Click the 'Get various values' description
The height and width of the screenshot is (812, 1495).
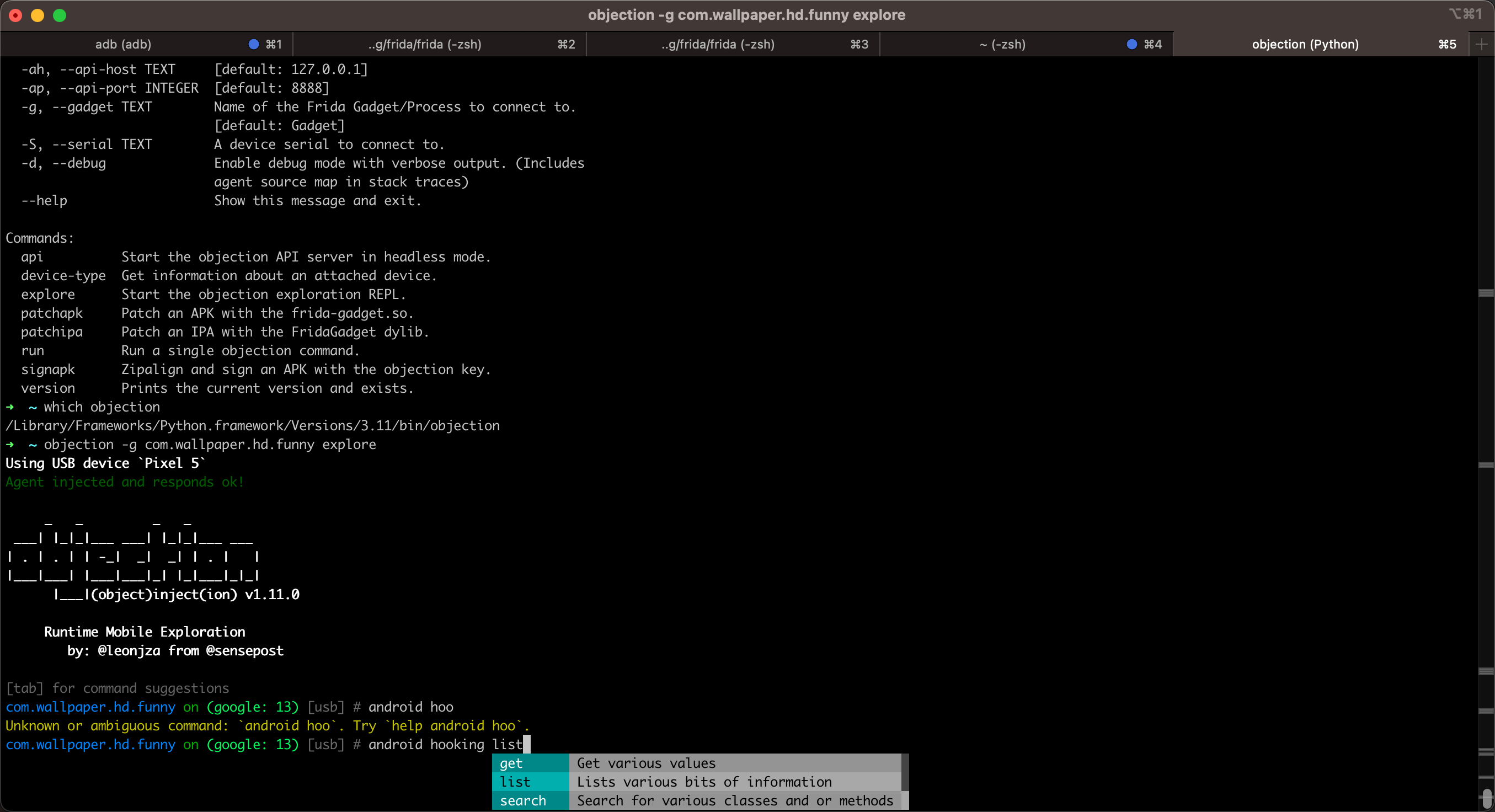tap(646, 763)
